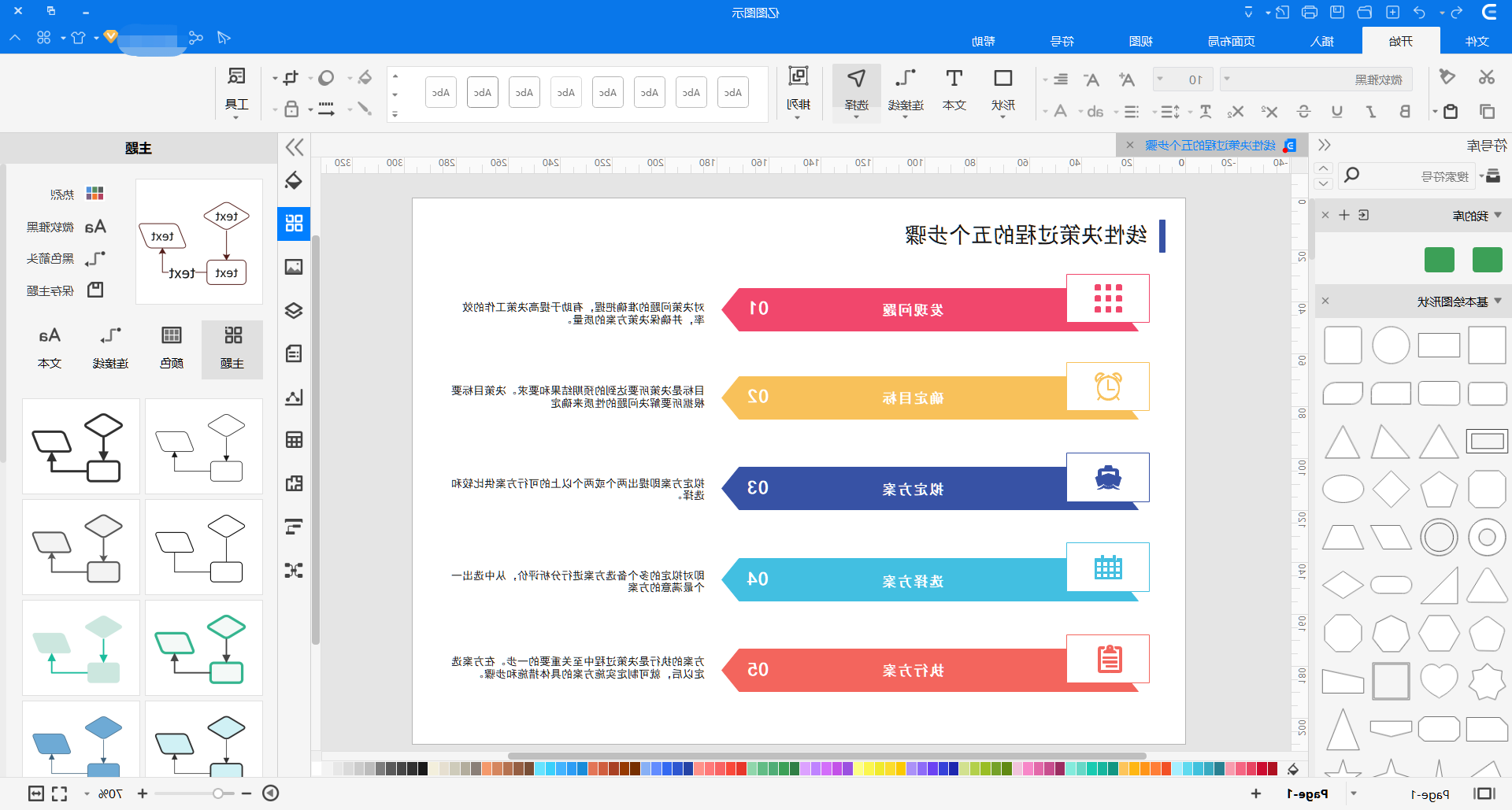The height and width of the screenshot is (810, 1512).
Task: Click the fit-to-page icon in status bar
Action: pyautogui.click(x=36, y=793)
